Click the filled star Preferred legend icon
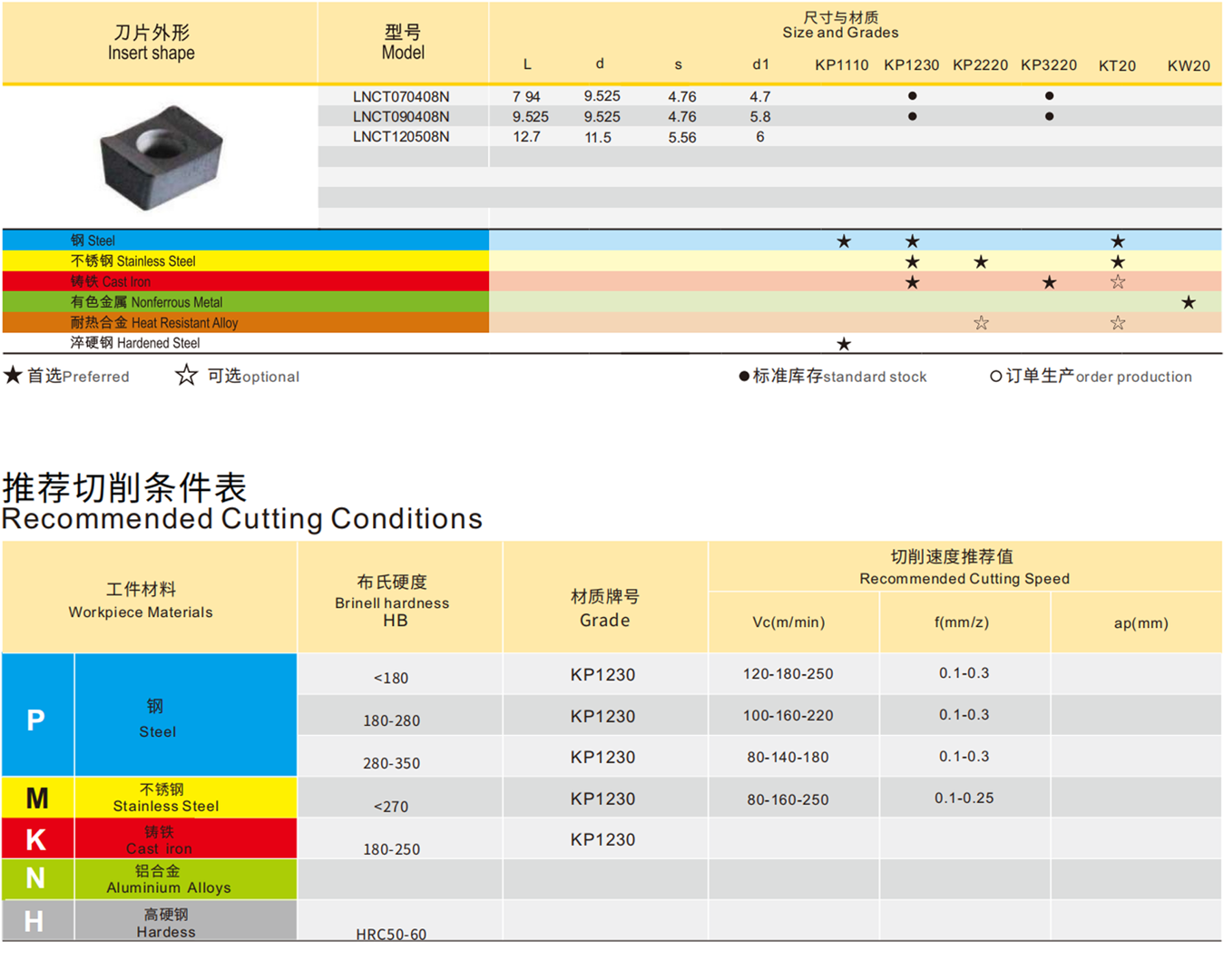The height and width of the screenshot is (980, 1224). click(13, 376)
